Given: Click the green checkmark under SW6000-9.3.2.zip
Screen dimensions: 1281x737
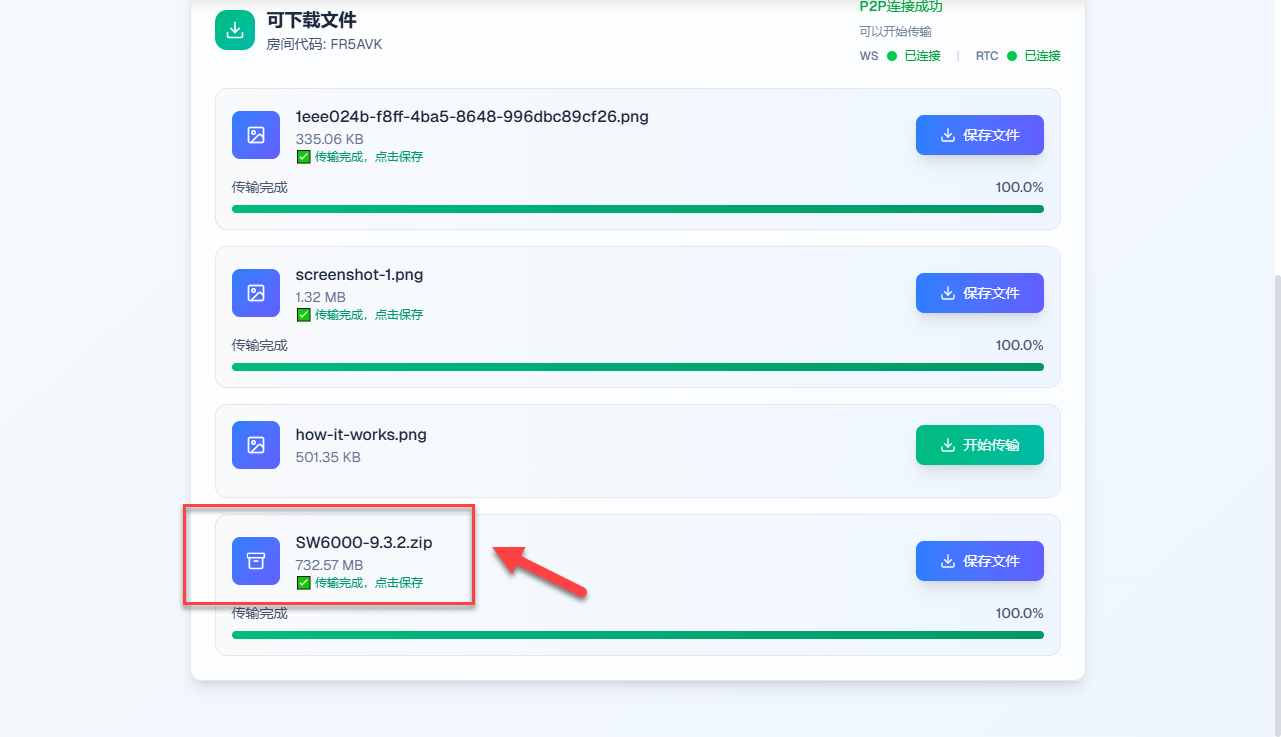Looking at the screenshot, I should [x=303, y=583].
